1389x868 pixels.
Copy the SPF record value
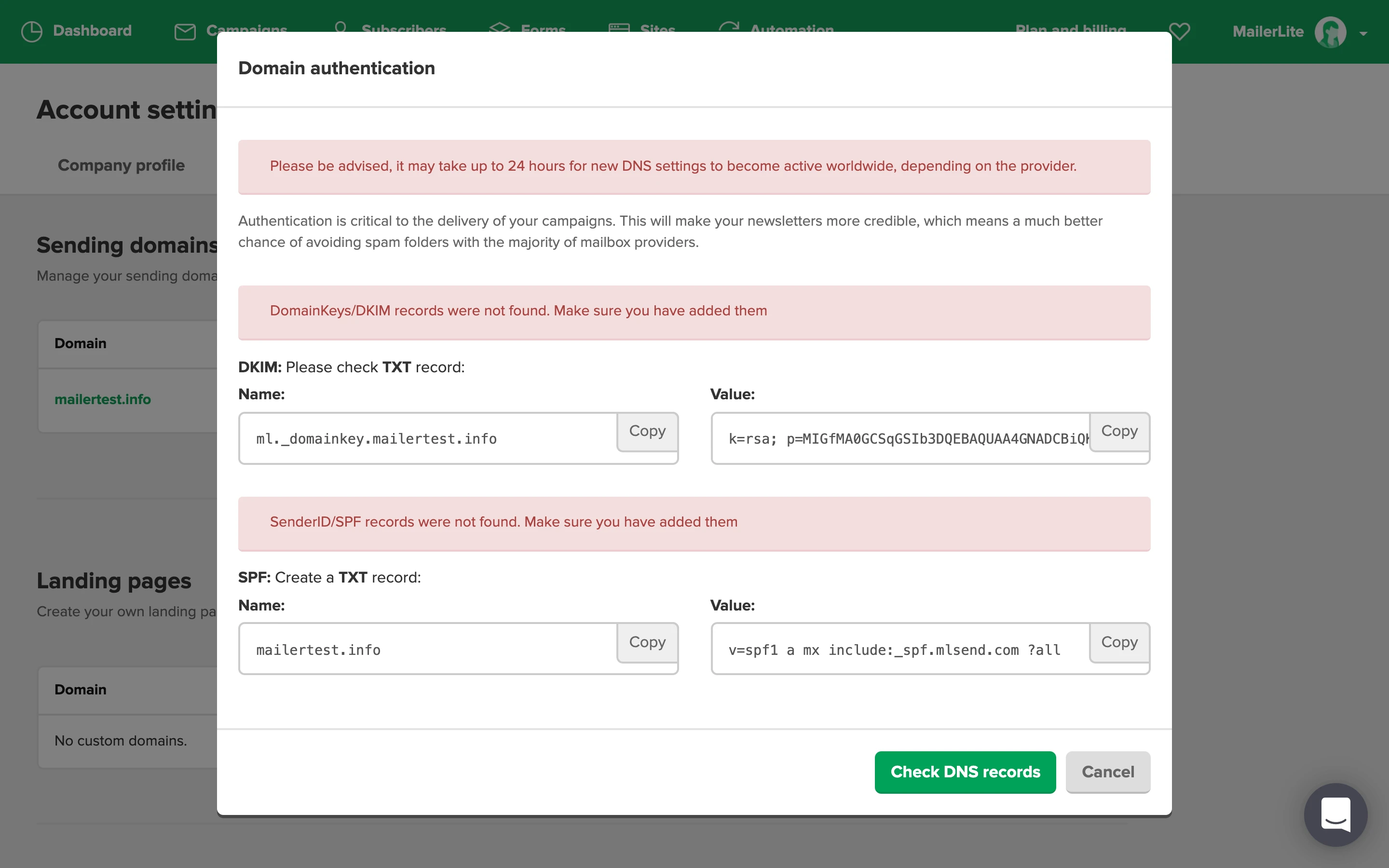[1118, 642]
